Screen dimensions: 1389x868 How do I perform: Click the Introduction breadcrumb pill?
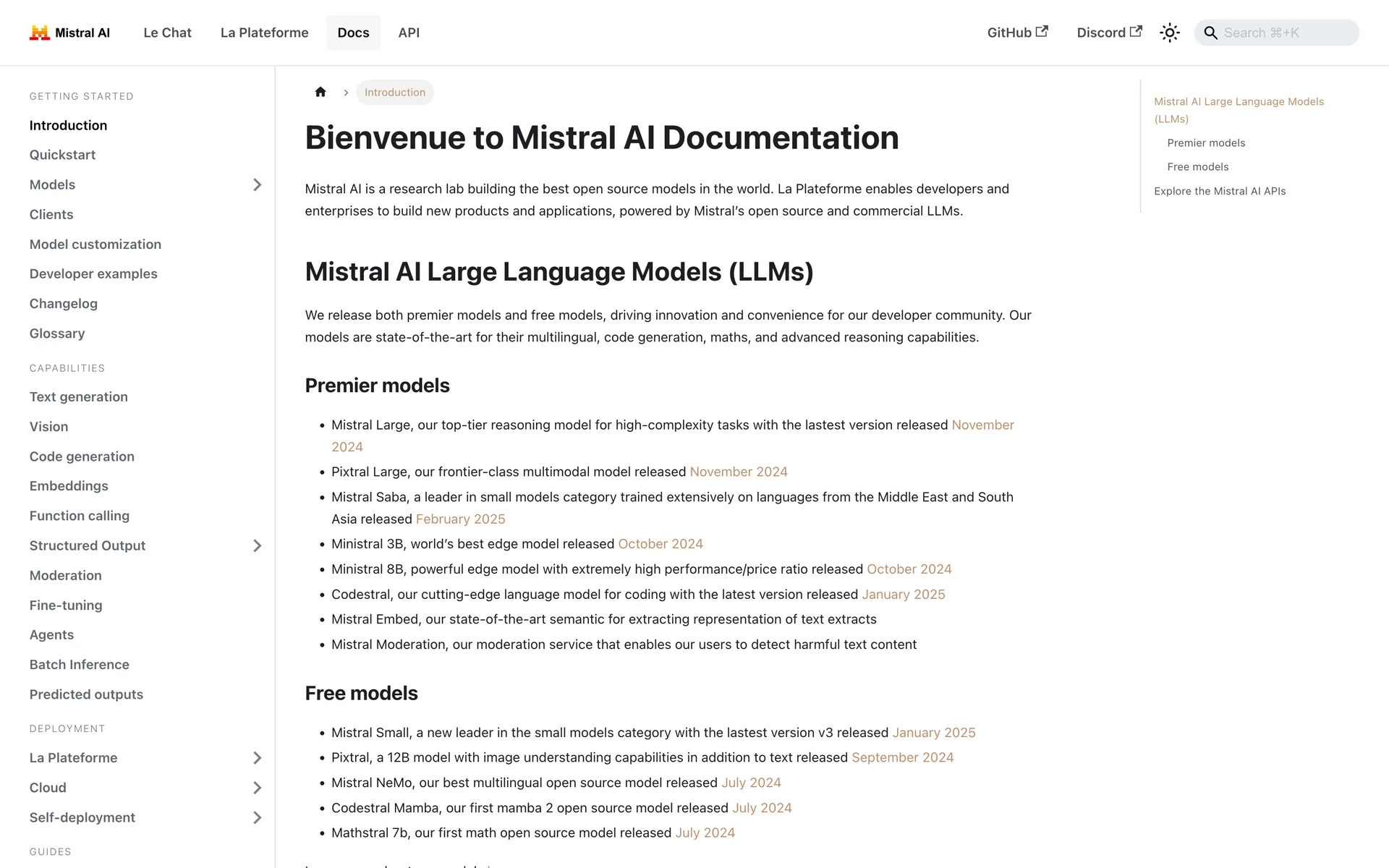pos(394,92)
